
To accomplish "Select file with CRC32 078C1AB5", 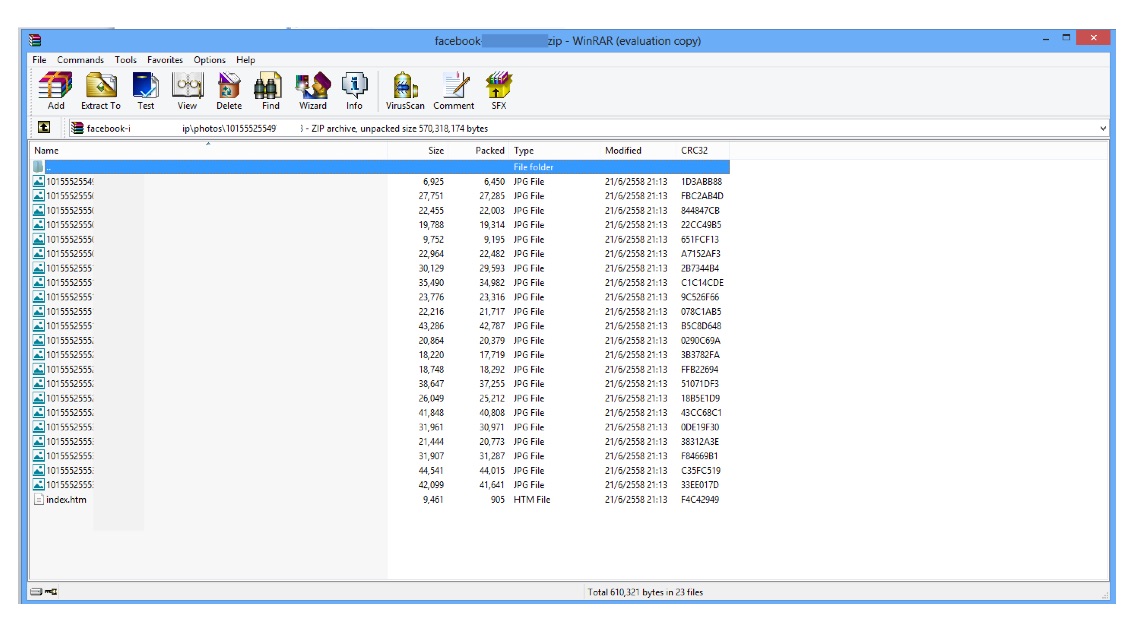I will coord(380,312).
